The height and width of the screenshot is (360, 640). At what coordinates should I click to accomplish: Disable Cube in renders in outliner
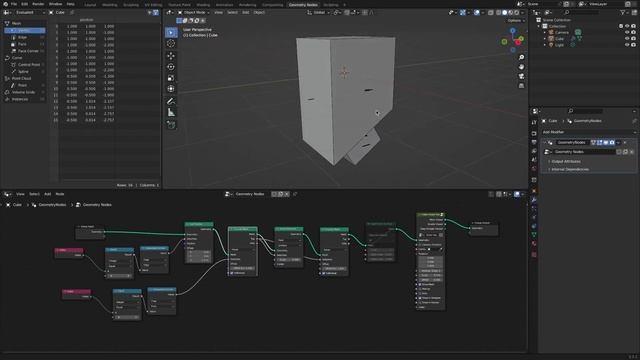pos(633,38)
